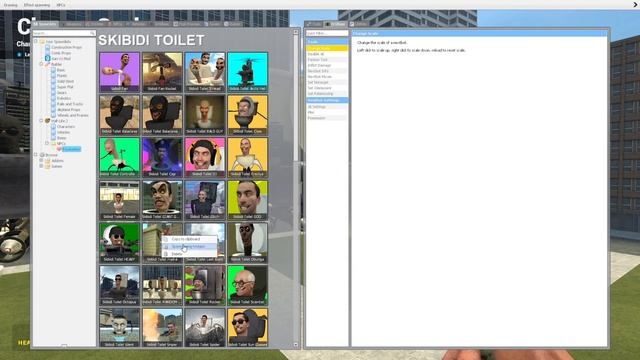Select the Faction Tool entry
The height and width of the screenshot is (360, 640).
pos(327,60)
